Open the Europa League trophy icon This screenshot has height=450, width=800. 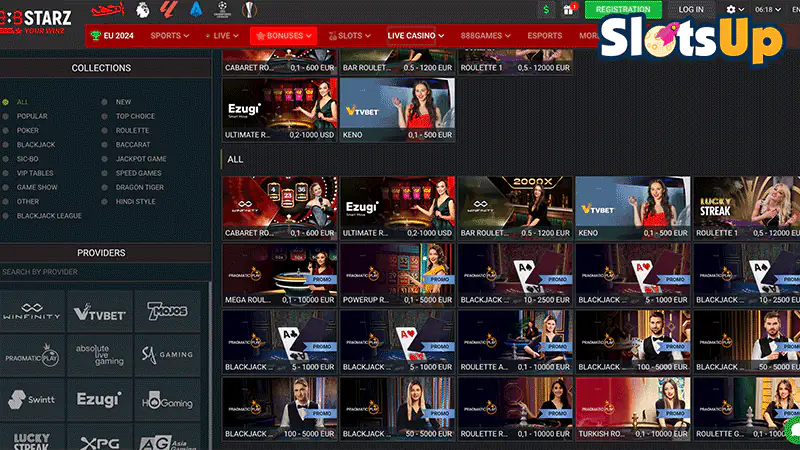pyautogui.click(x=248, y=10)
